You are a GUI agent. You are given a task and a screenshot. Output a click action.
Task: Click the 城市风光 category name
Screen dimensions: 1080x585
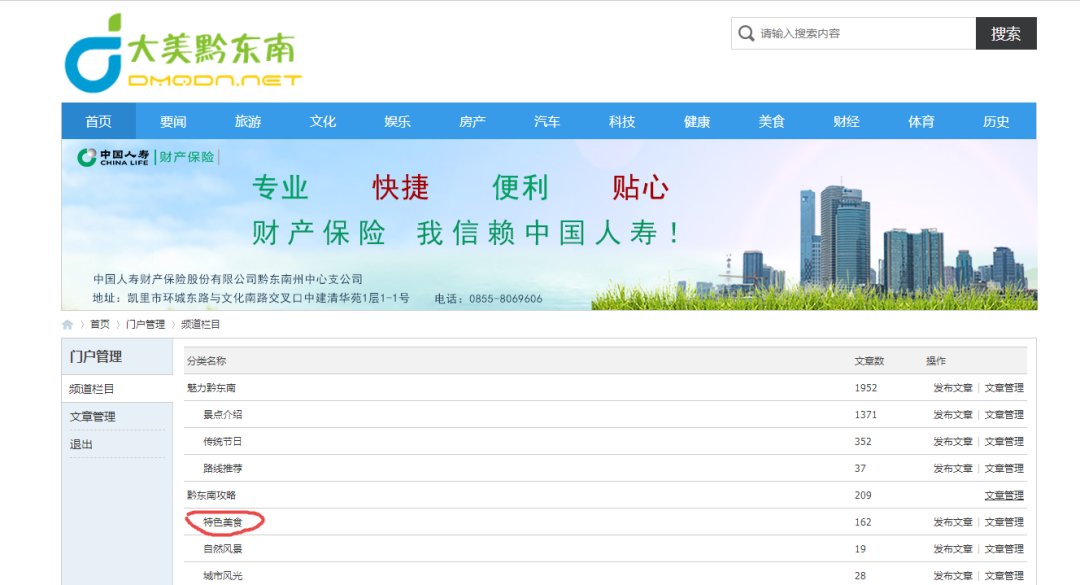pyautogui.click(x=222, y=575)
